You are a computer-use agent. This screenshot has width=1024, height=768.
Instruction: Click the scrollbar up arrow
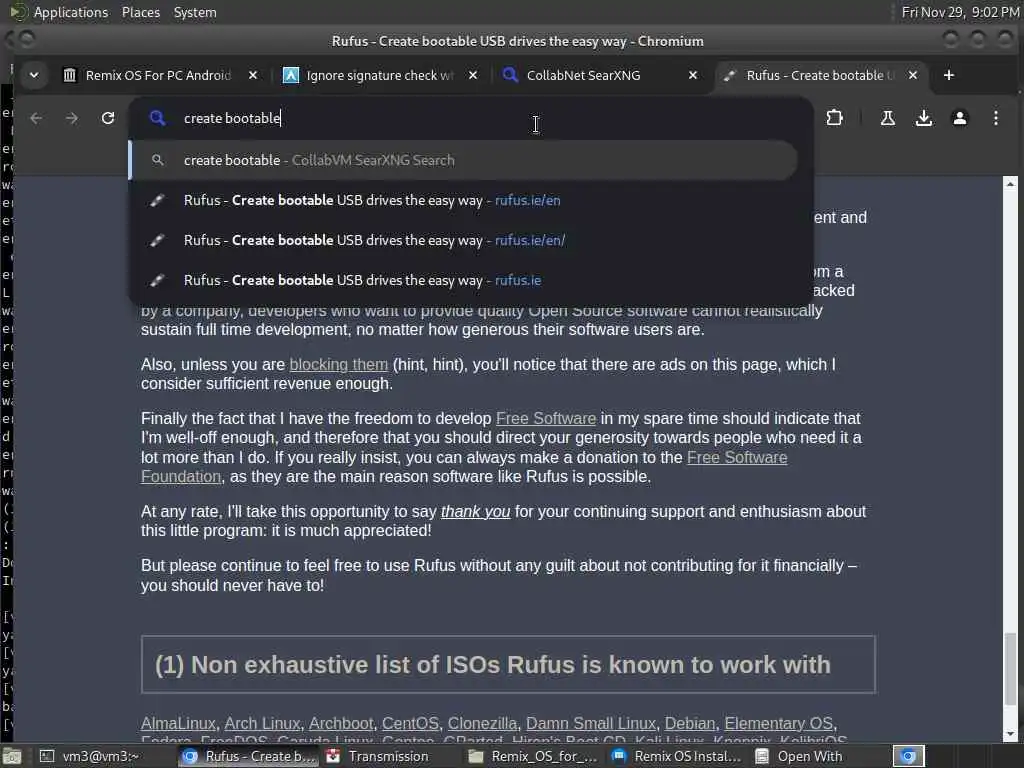[1010, 184]
